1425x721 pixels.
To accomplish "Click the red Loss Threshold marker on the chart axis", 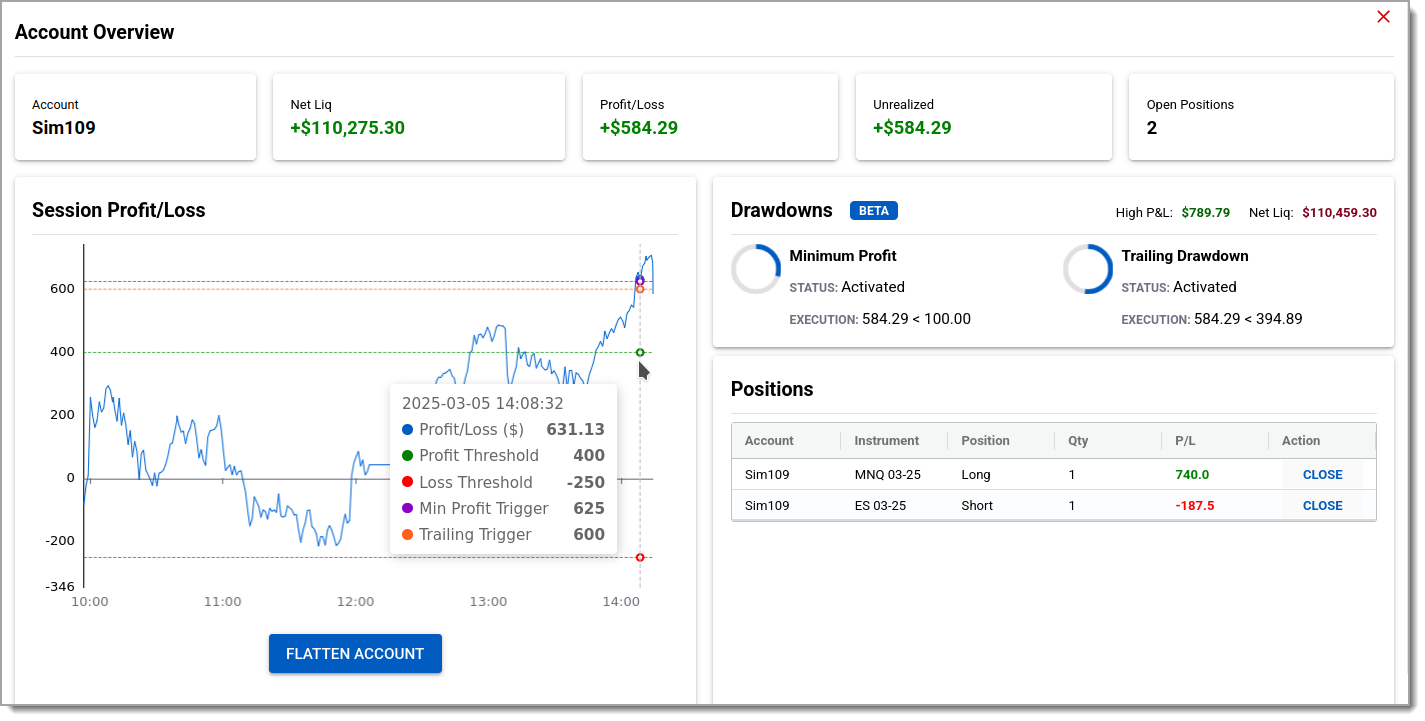I will (x=640, y=557).
